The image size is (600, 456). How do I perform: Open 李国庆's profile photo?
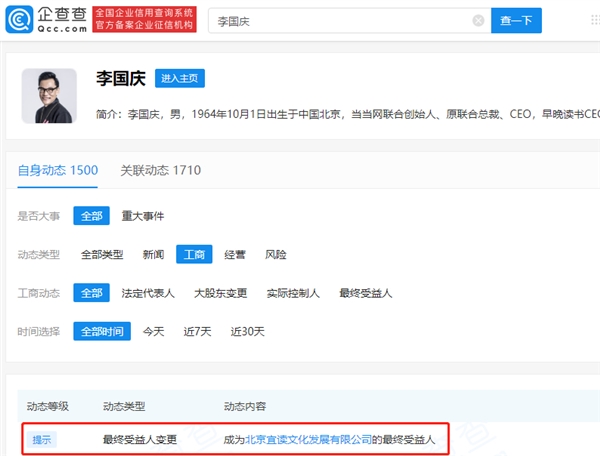pyautogui.click(x=49, y=97)
